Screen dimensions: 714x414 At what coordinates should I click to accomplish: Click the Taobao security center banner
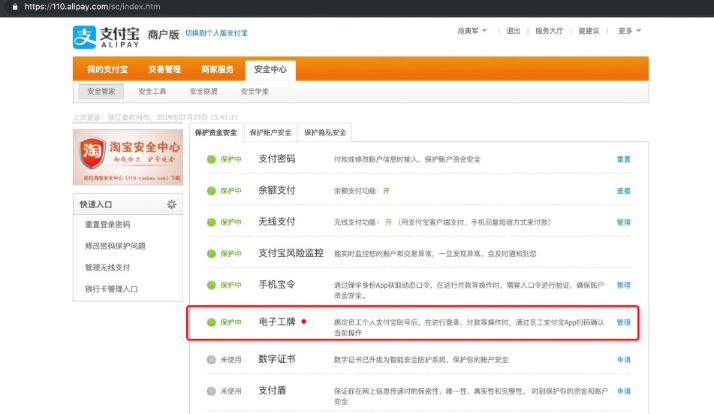(x=128, y=157)
